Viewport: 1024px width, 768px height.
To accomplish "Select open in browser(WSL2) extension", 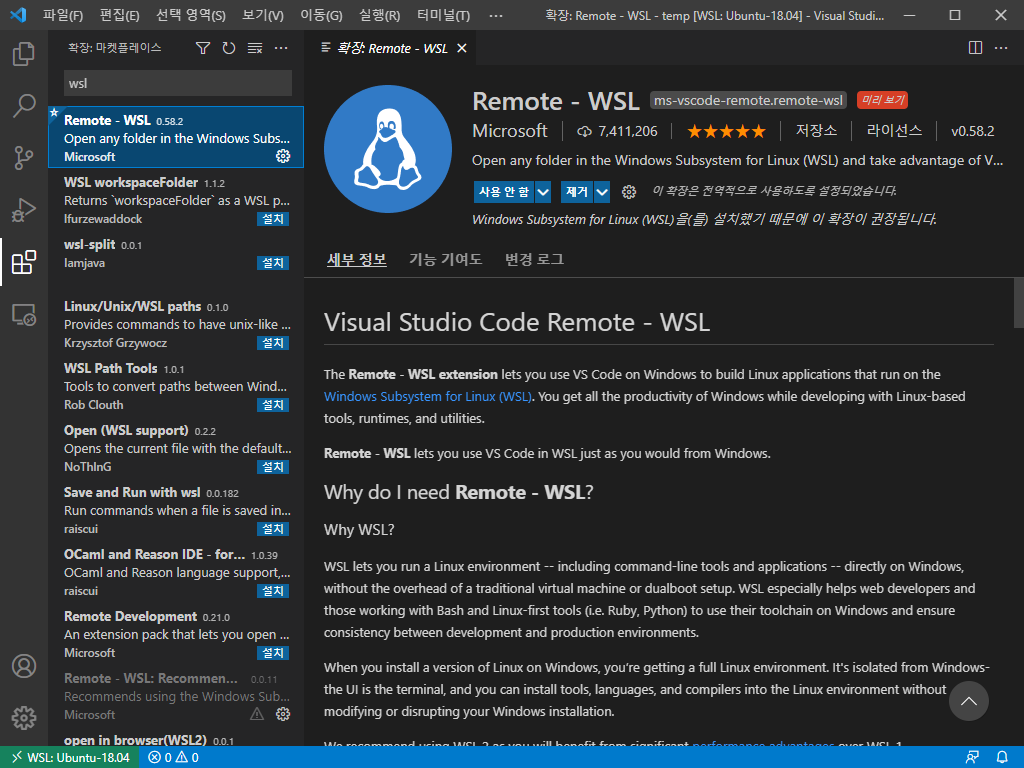I will [176, 739].
